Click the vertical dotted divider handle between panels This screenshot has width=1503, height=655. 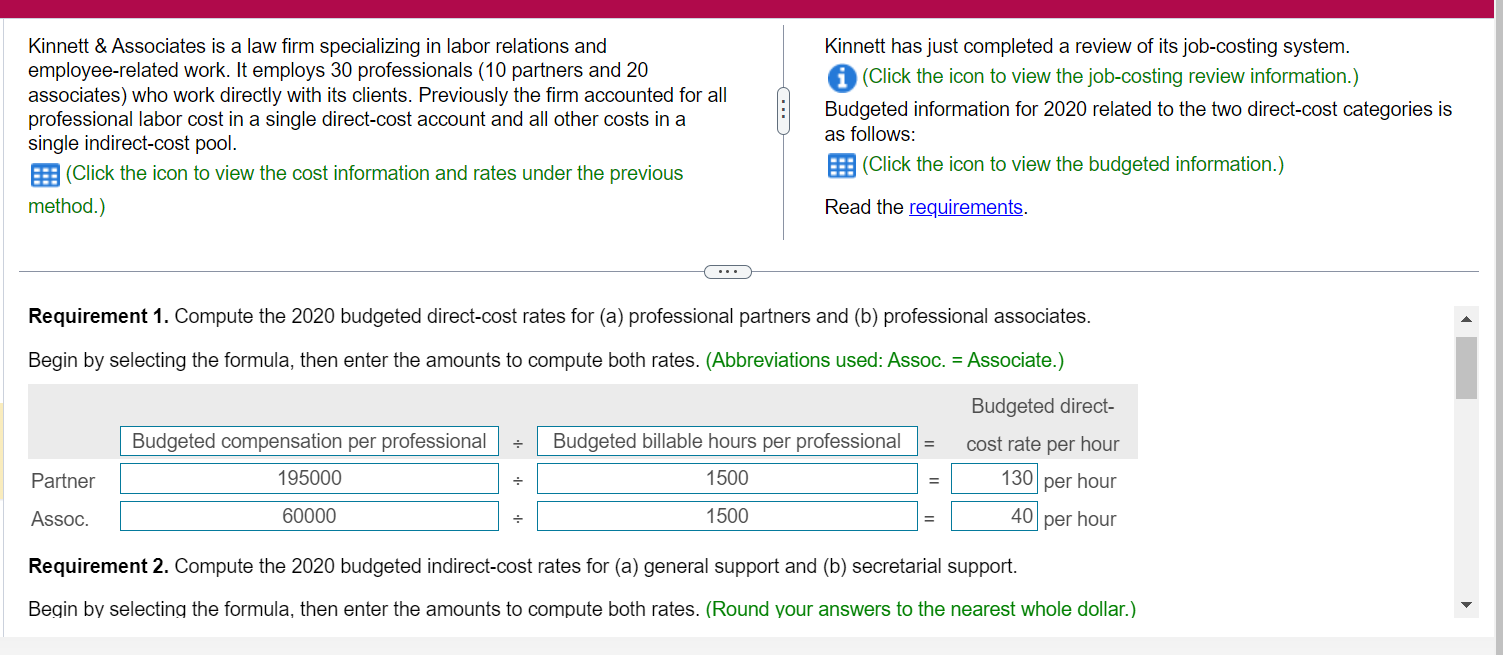pos(783,110)
